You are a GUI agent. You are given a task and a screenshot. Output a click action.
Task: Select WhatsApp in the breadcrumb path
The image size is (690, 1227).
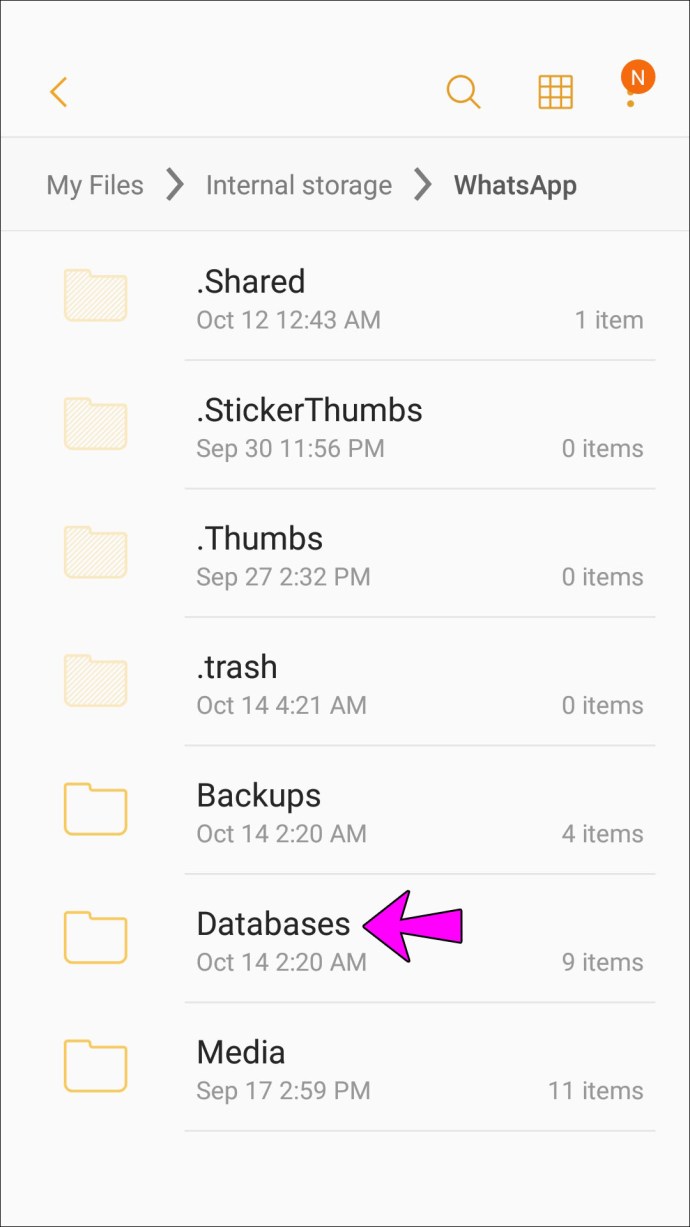(x=515, y=185)
